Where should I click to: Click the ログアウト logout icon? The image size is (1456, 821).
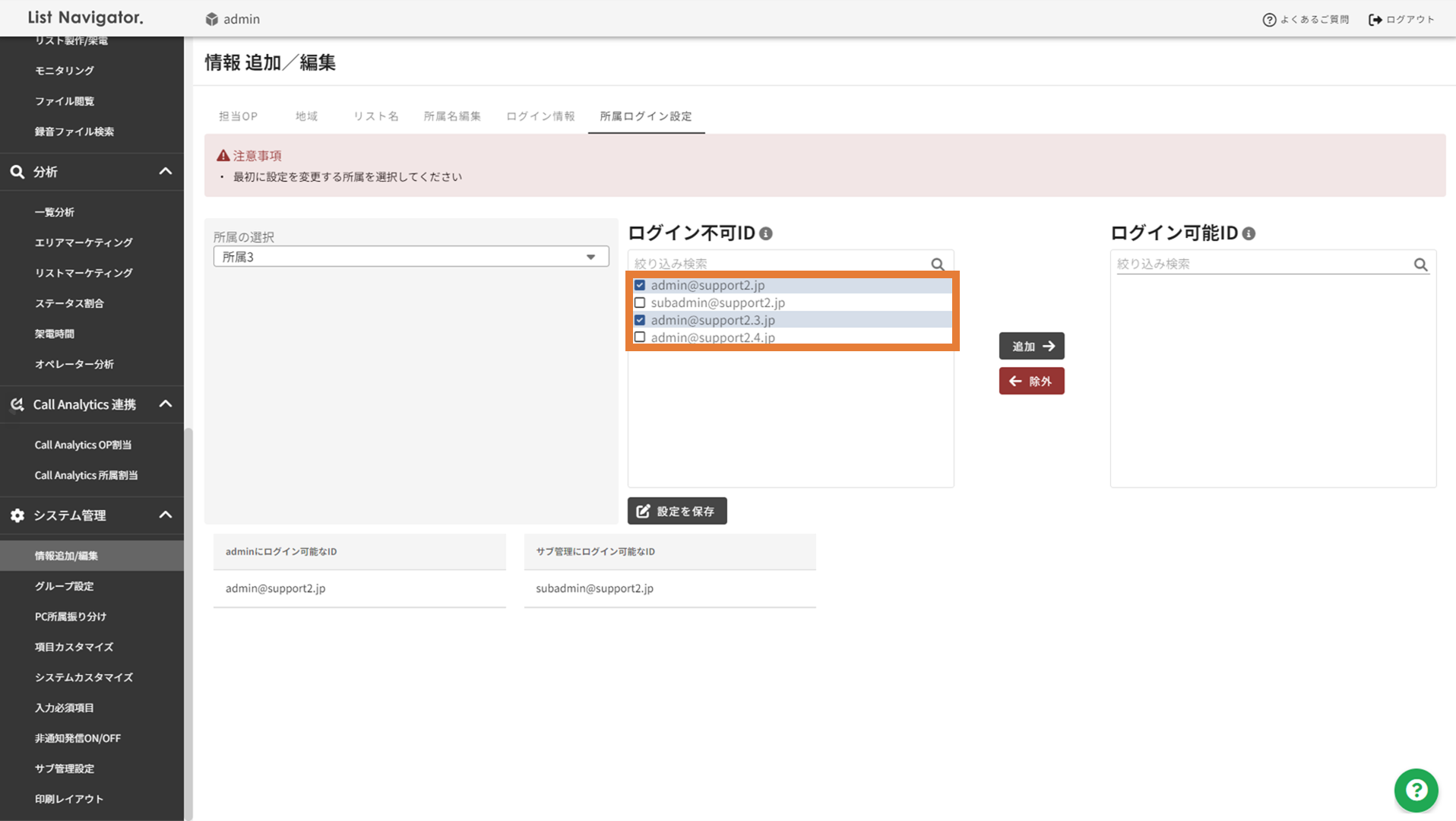(x=1375, y=20)
